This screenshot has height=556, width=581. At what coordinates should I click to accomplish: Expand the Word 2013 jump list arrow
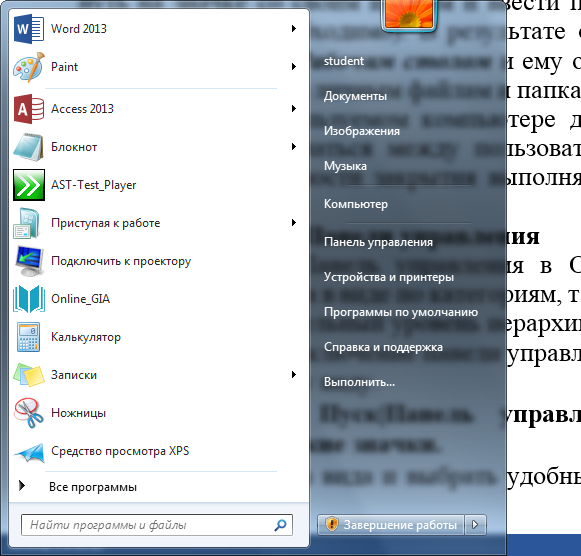[x=294, y=29]
